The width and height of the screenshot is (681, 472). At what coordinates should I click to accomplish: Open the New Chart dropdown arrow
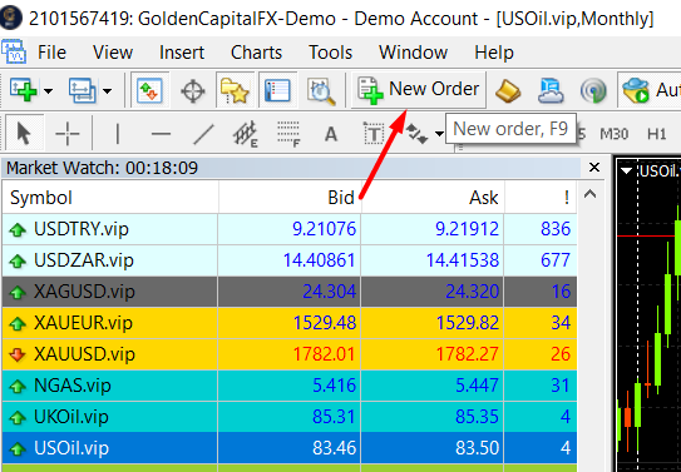(x=49, y=91)
